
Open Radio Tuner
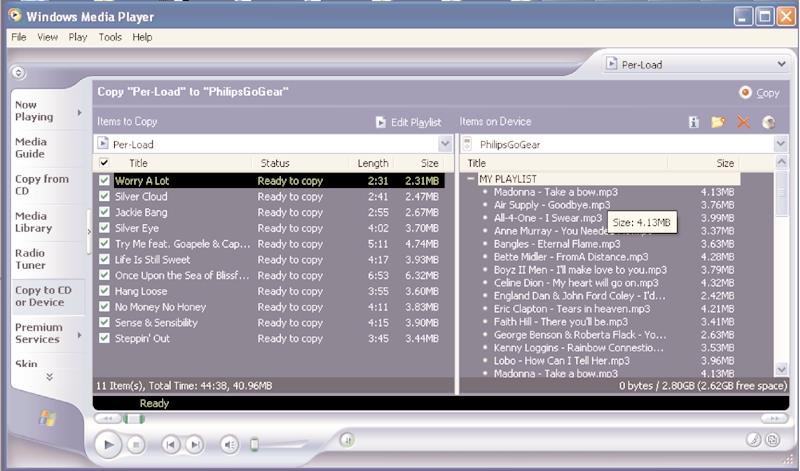pyautogui.click(x=31, y=259)
